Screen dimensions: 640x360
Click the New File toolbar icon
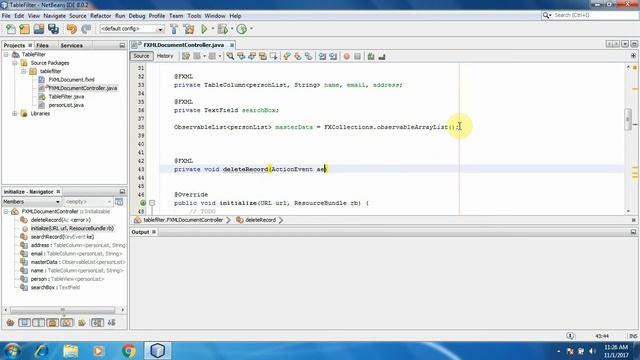tap(11, 29)
